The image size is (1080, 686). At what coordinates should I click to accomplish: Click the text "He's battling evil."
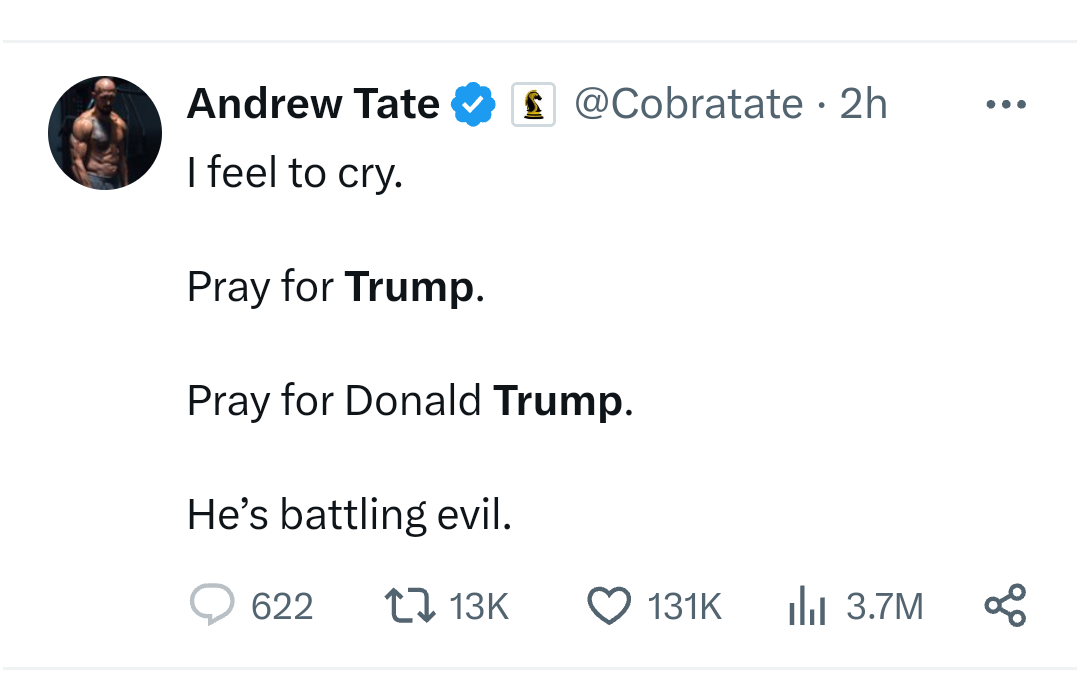349,515
